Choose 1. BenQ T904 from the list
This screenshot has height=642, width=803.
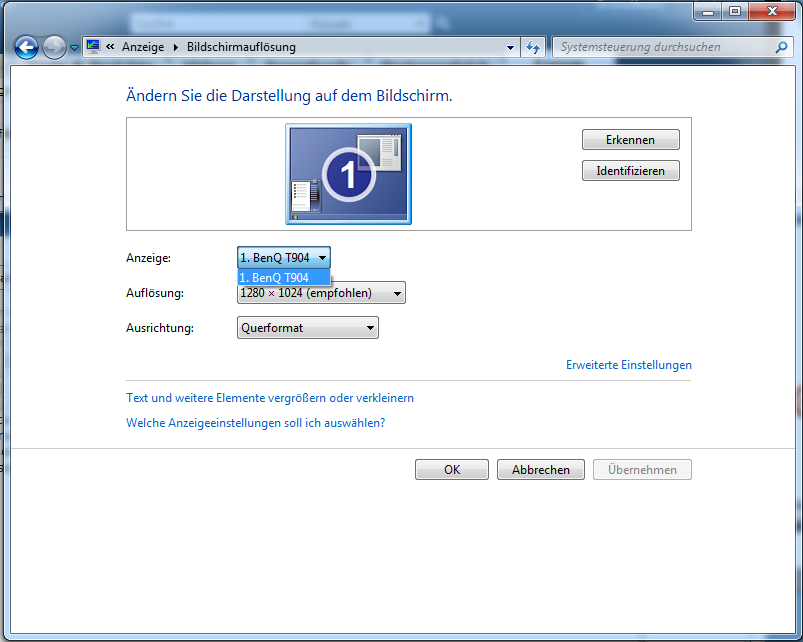(x=284, y=277)
